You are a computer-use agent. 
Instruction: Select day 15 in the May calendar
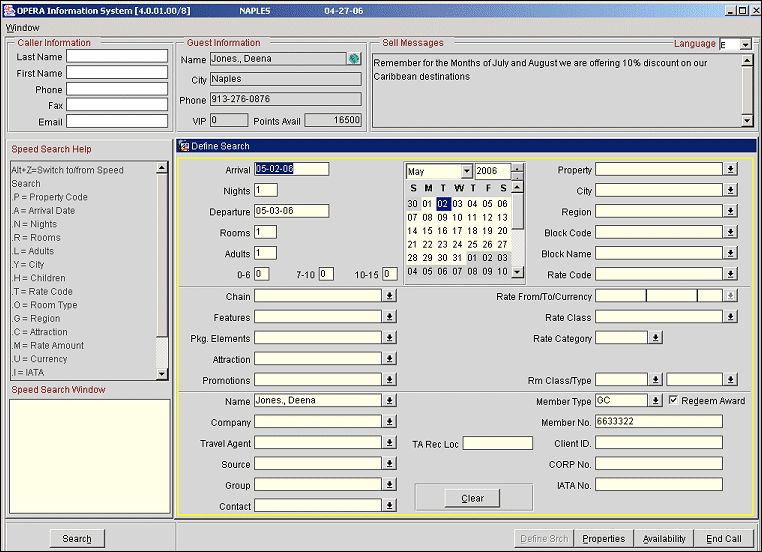click(427, 231)
